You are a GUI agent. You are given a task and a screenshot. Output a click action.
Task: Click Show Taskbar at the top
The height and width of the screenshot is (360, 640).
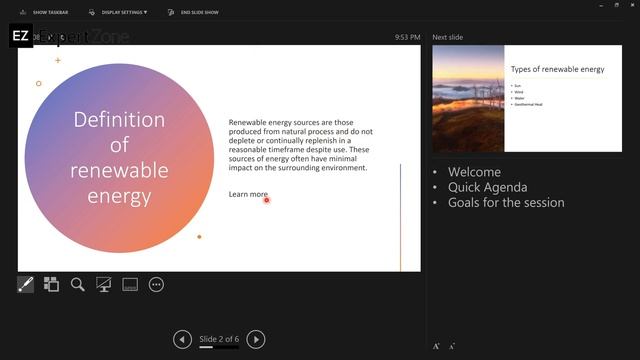tap(44, 12)
